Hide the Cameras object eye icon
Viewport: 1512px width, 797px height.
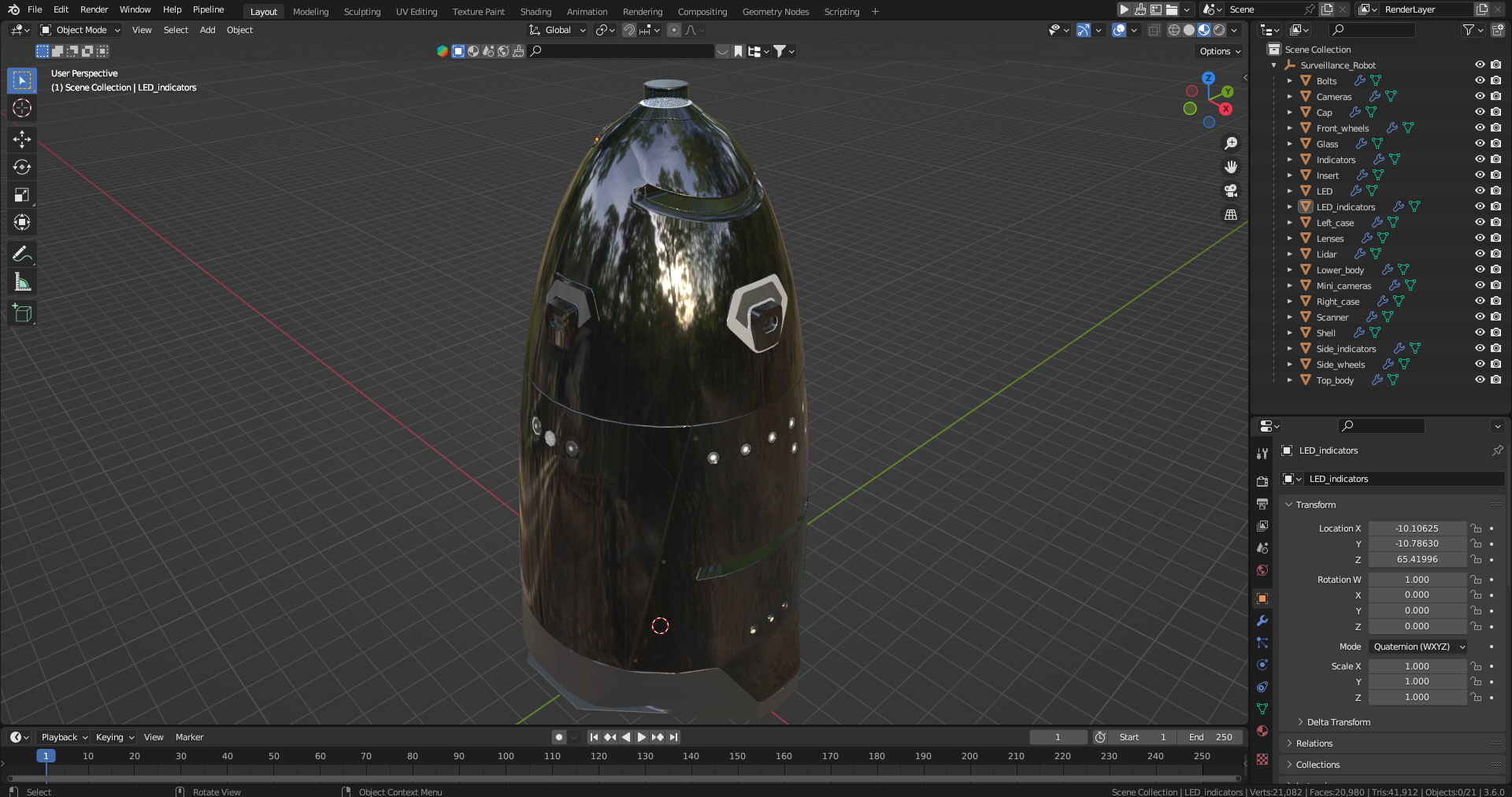(x=1480, y=96)
